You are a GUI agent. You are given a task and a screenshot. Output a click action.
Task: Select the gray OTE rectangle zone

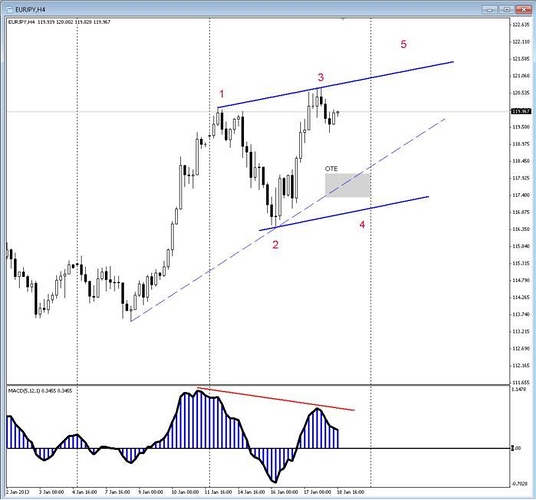tap(347, 185)
